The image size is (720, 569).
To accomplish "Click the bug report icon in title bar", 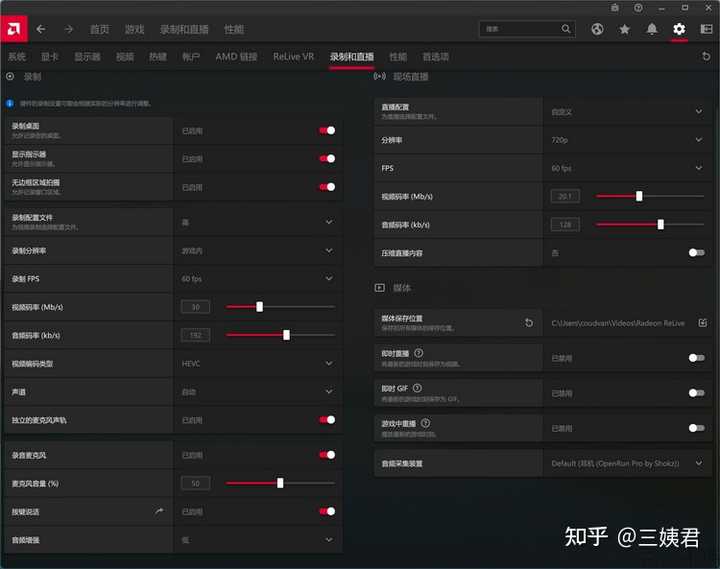I will tap(615, 8).
